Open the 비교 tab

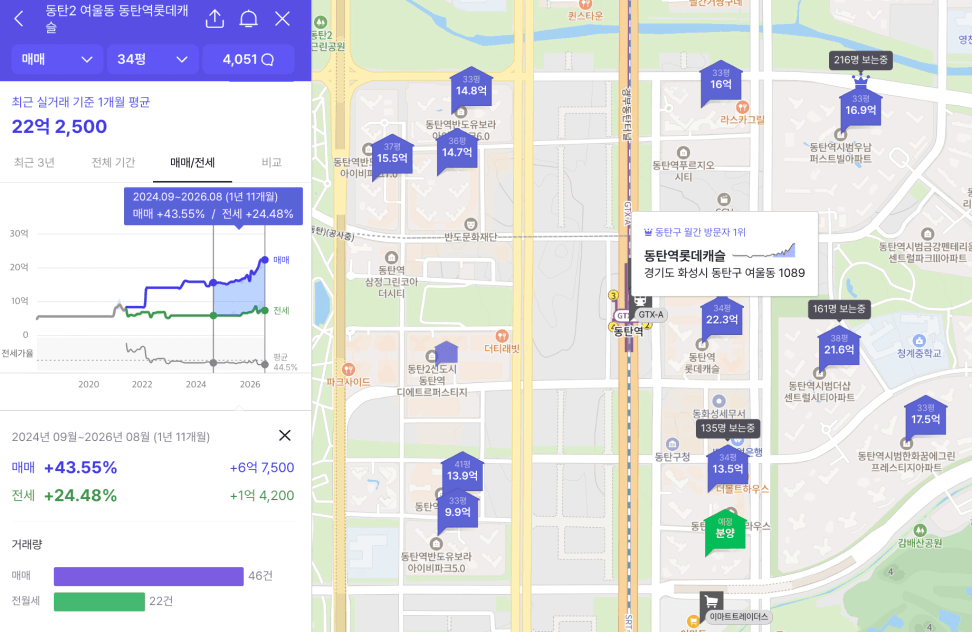tap(272, 162)
